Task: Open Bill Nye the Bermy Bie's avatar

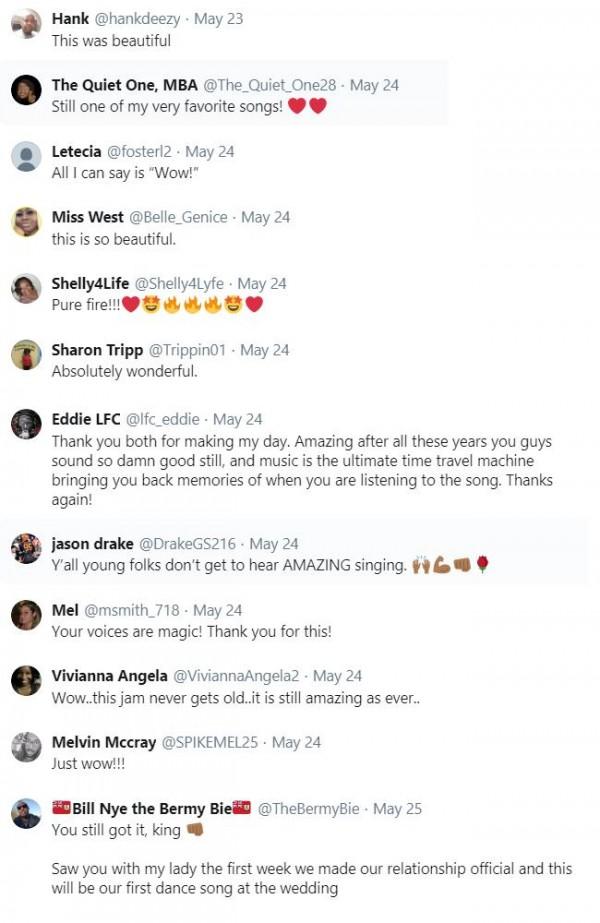Action: pyautogui.click(x=26, y=813)
